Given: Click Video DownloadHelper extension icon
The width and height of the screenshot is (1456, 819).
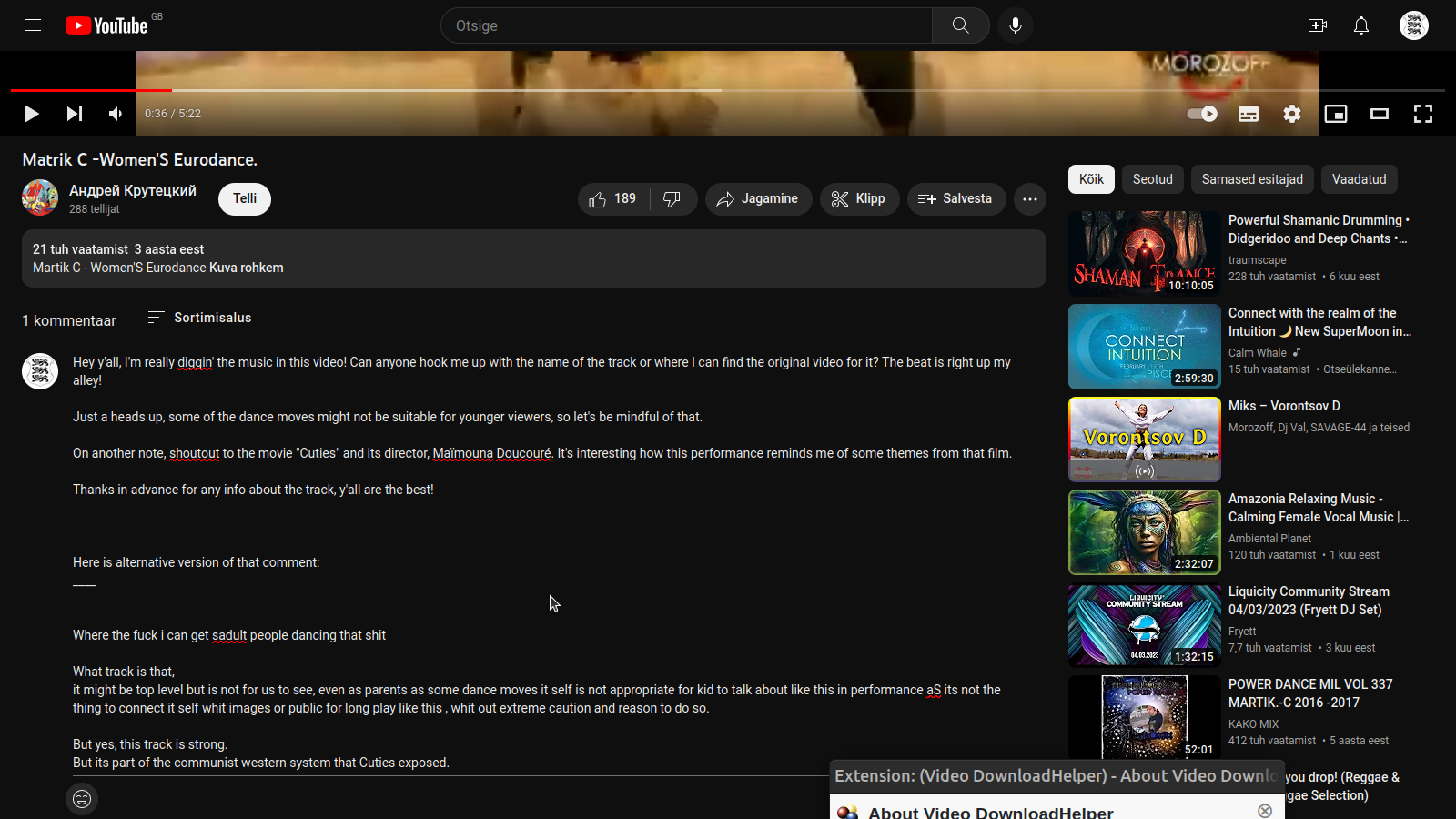Looking at the screenshot, I should point(847,813).
